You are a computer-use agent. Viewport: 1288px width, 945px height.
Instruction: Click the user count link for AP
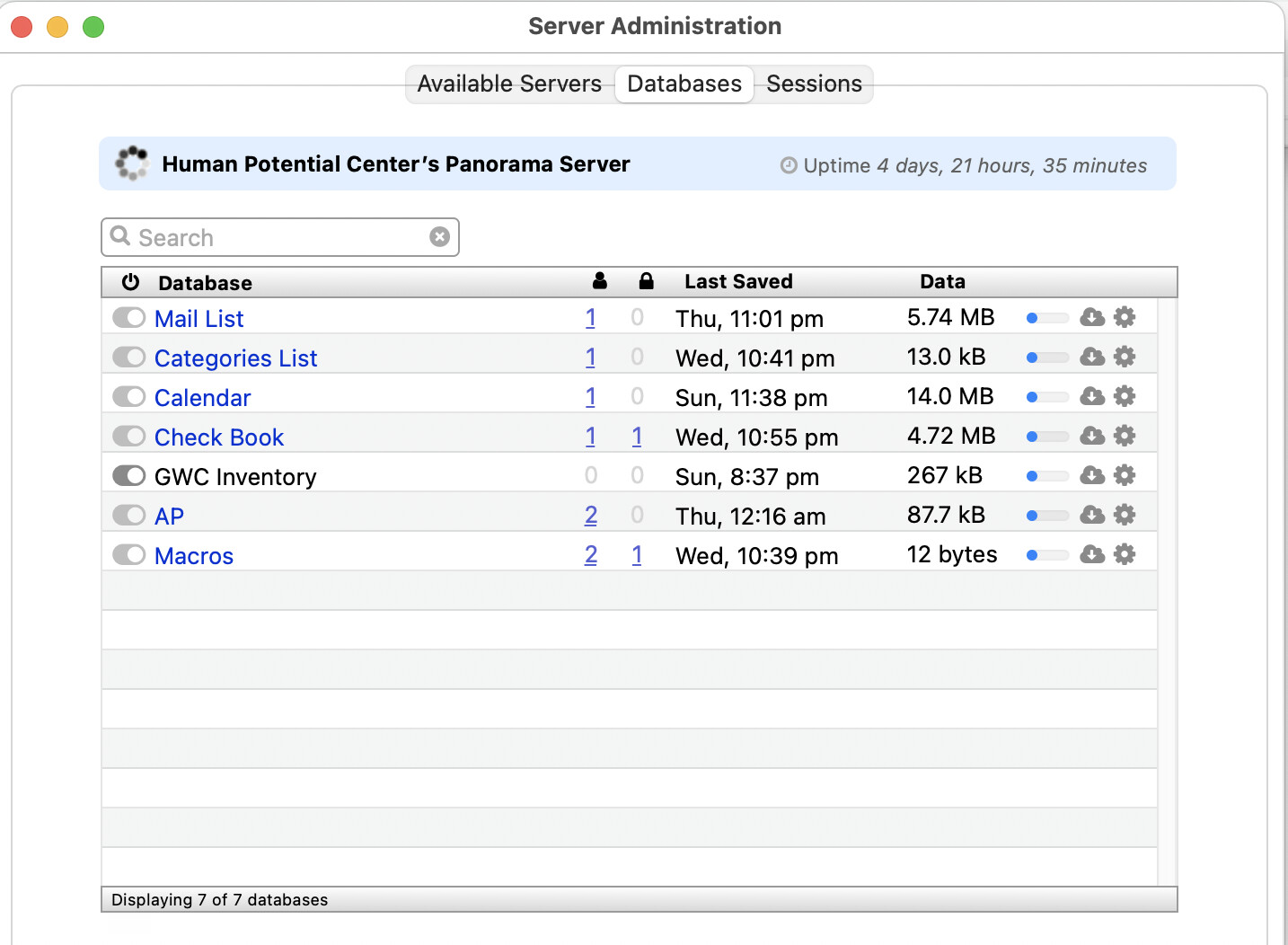tap(590, 516)
